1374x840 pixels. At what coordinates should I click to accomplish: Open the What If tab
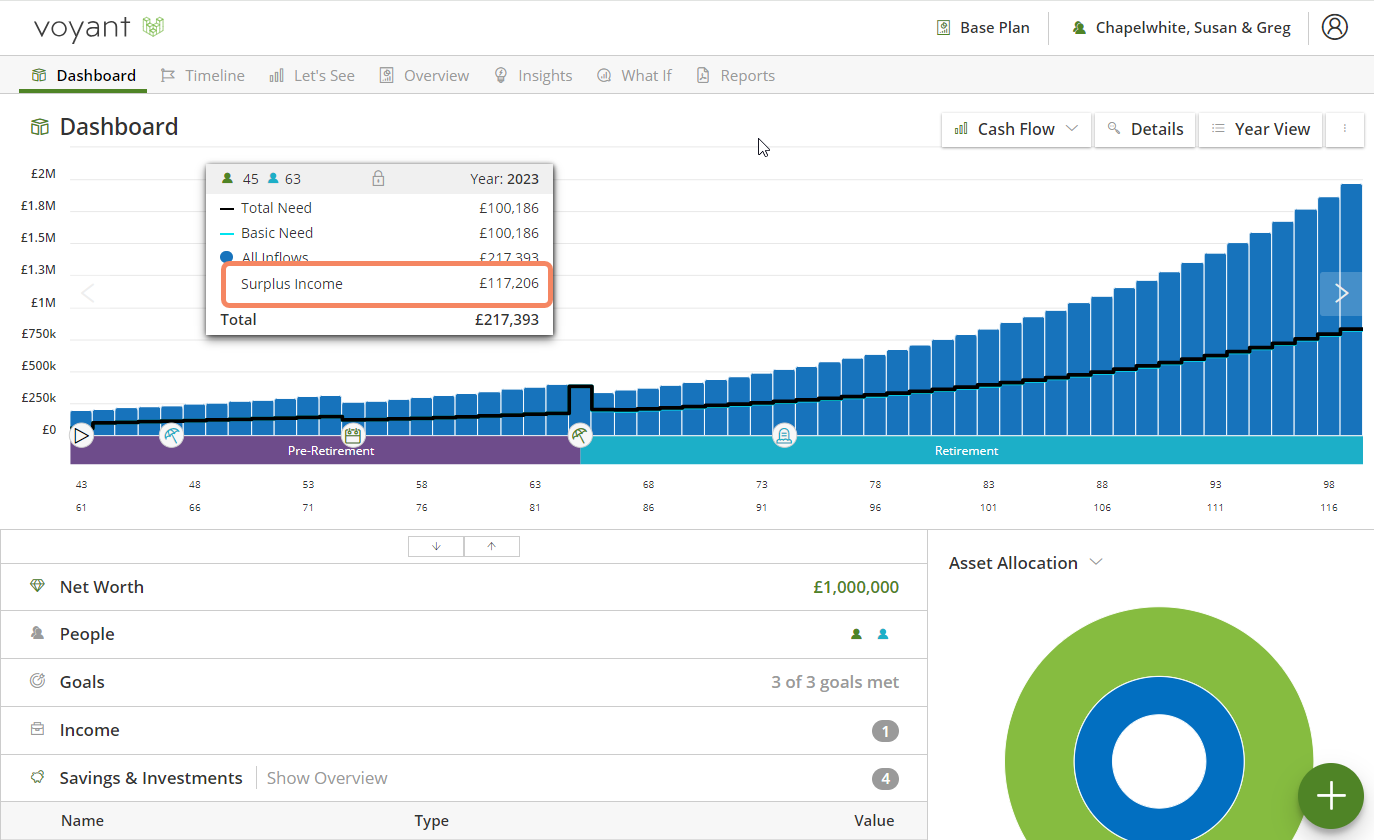pos(634,75)
